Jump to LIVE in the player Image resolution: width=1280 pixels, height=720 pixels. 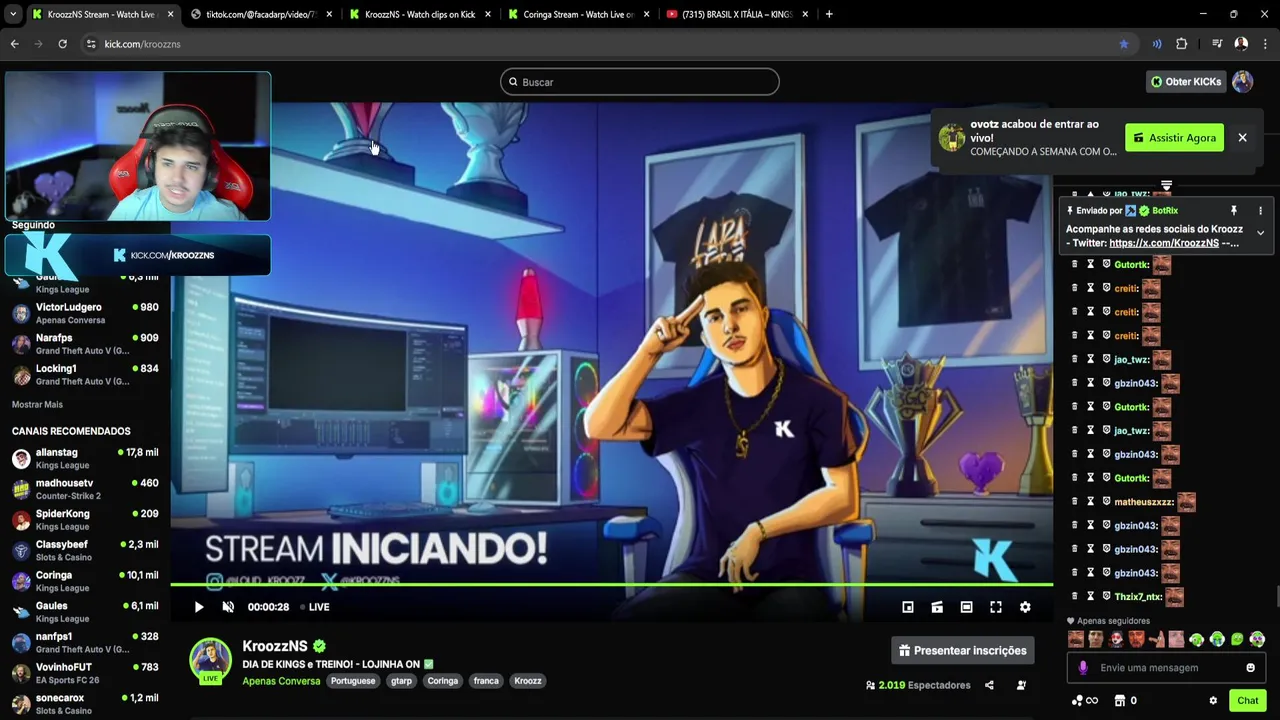pos(314,607)
